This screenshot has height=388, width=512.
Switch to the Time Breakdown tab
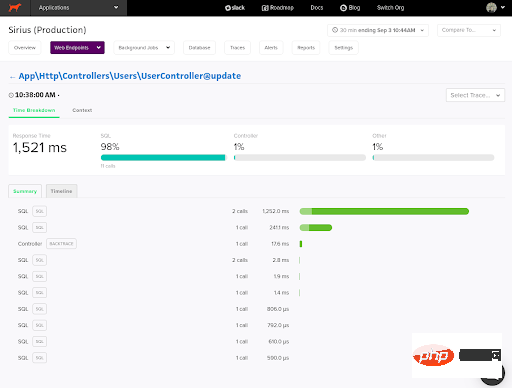(34, 110)
